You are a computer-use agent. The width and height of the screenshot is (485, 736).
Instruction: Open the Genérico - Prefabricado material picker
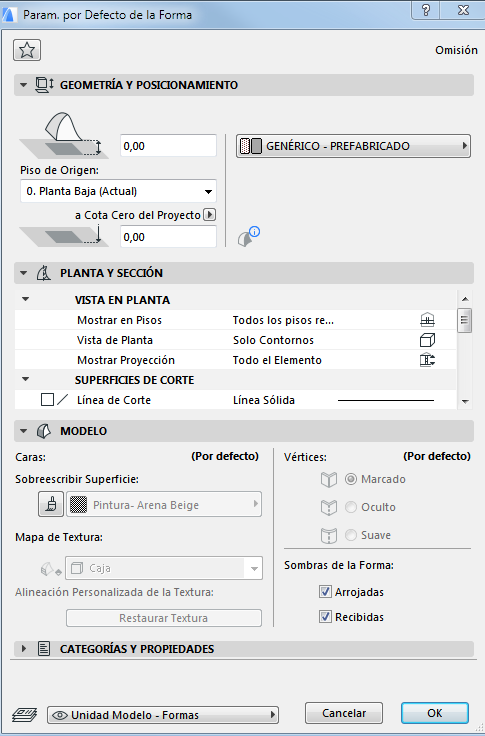[x=353, y=146]
